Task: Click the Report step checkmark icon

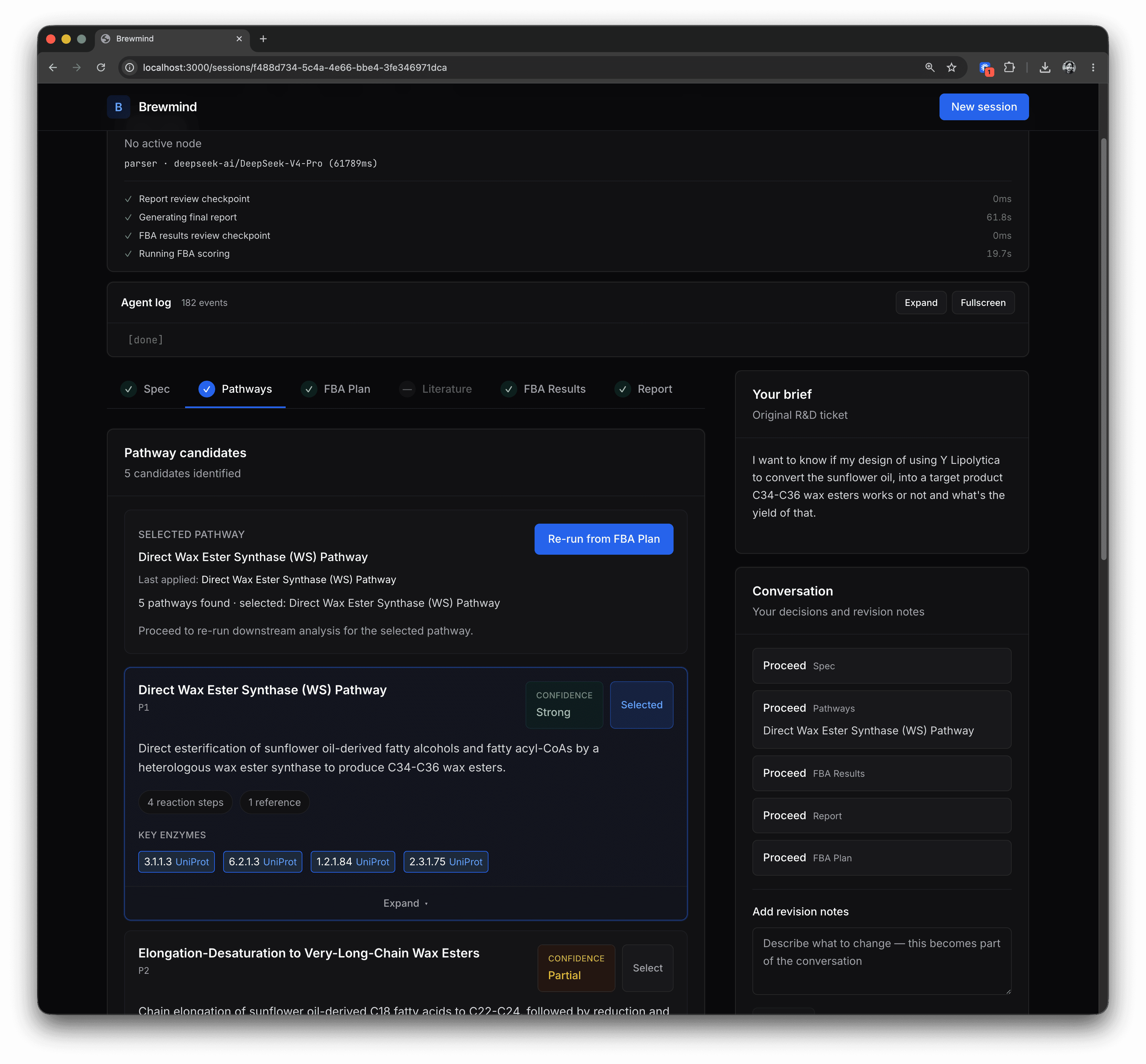Action: 622,389
